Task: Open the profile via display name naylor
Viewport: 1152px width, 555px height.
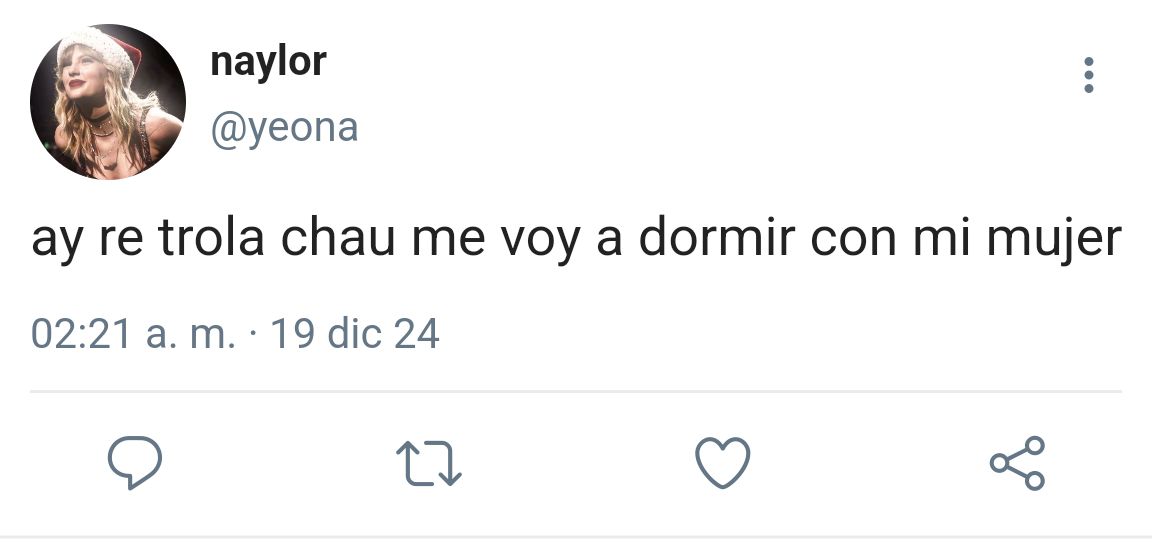Action: coord(268,62)
